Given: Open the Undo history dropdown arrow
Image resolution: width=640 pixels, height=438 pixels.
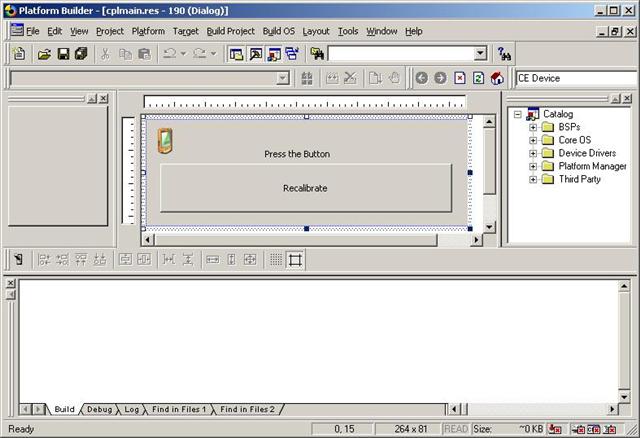Looking at the screenshot, I should pyautogui.click(x=183, y=53).
